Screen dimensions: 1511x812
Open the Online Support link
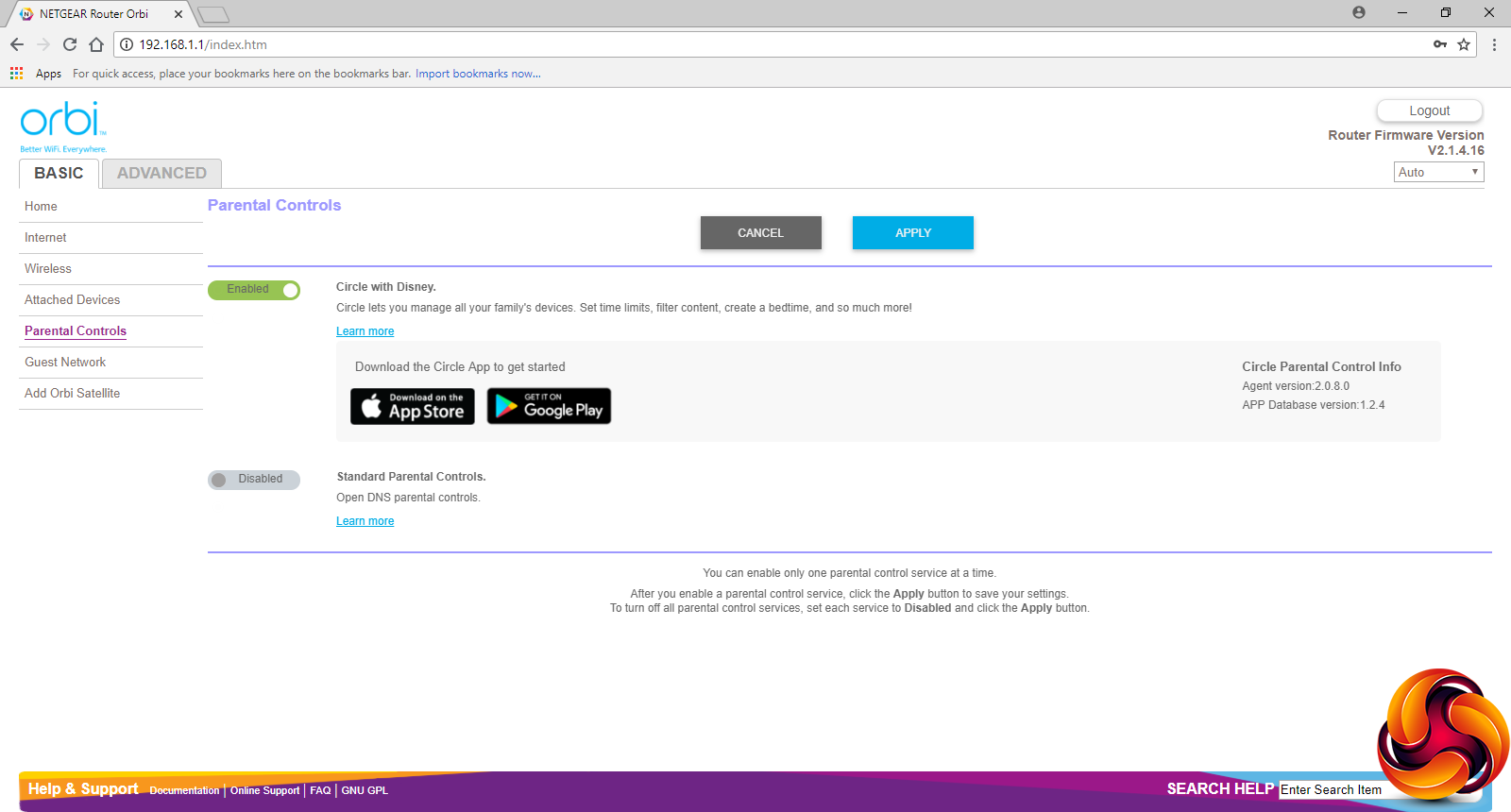coord(264,791)
